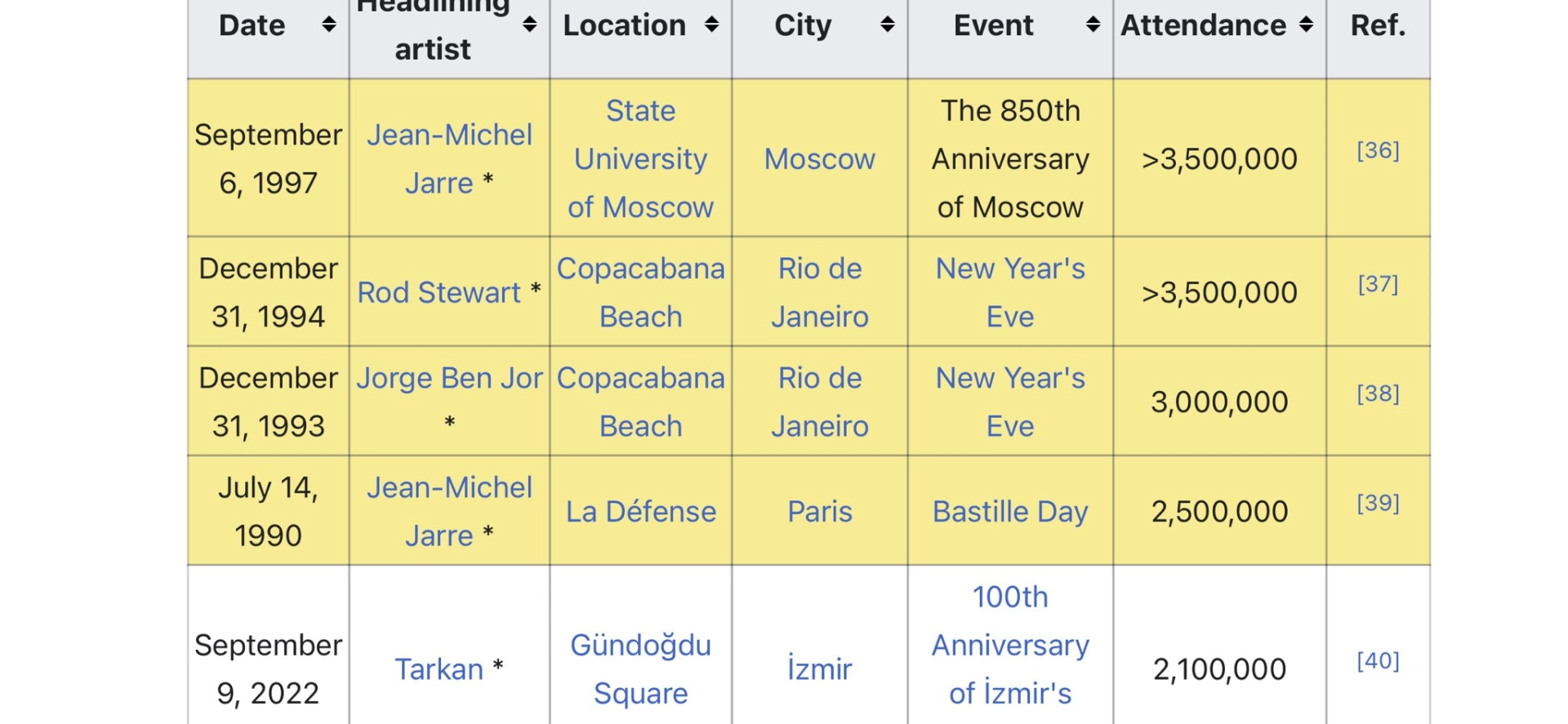Image resolution: width=1568 pixels, height=724 pixels.
Task: Open the Paris city link
Action: tap(819, 512)
